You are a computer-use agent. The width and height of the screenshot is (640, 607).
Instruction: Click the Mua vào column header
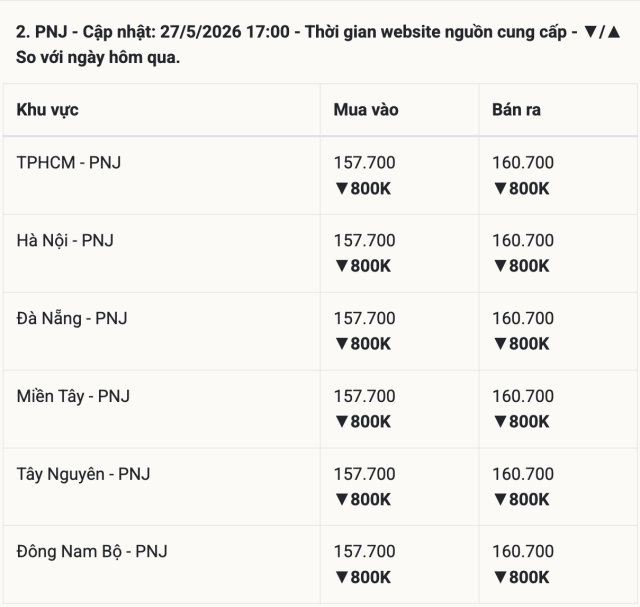click(366, 110)
